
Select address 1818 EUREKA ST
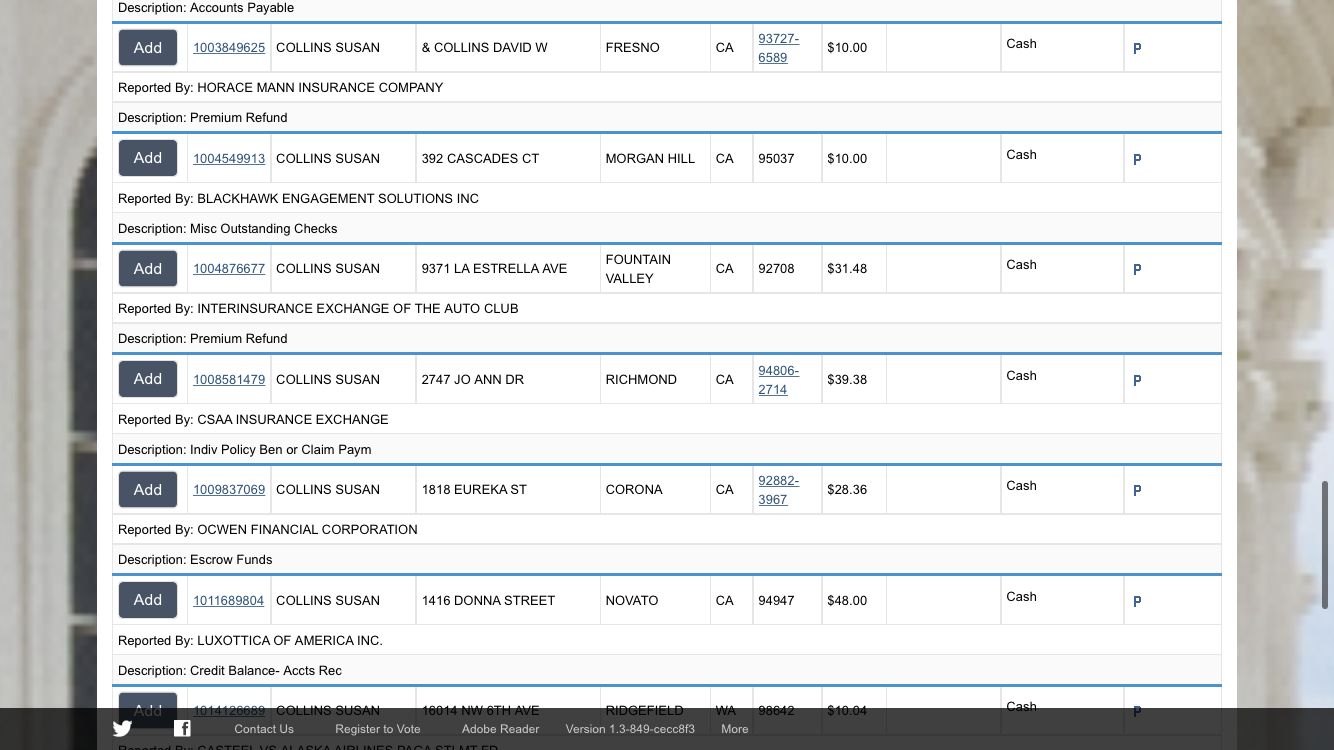(474, 490)
